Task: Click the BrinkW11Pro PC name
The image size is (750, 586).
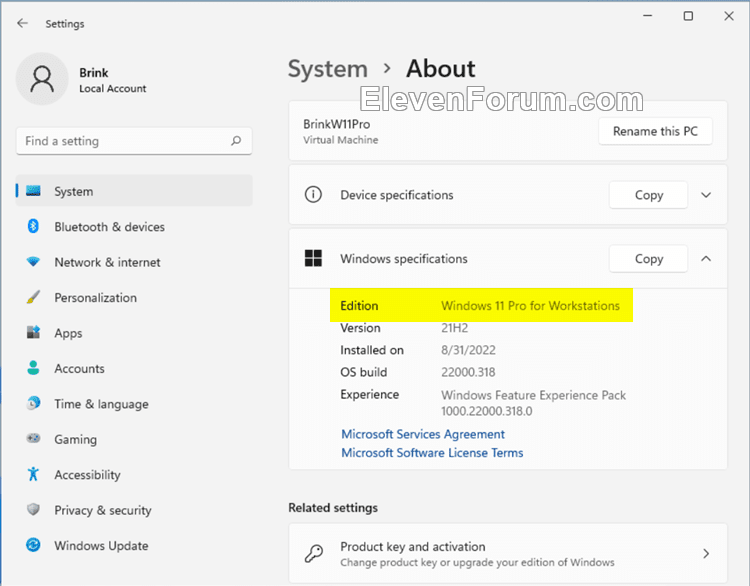Action: 337,124
